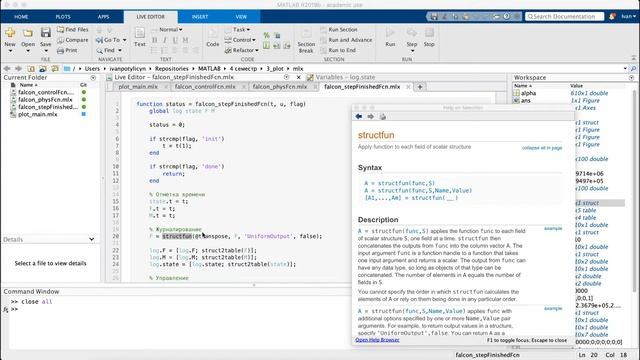
Task: Click the Run play icon
Action: 390,33
